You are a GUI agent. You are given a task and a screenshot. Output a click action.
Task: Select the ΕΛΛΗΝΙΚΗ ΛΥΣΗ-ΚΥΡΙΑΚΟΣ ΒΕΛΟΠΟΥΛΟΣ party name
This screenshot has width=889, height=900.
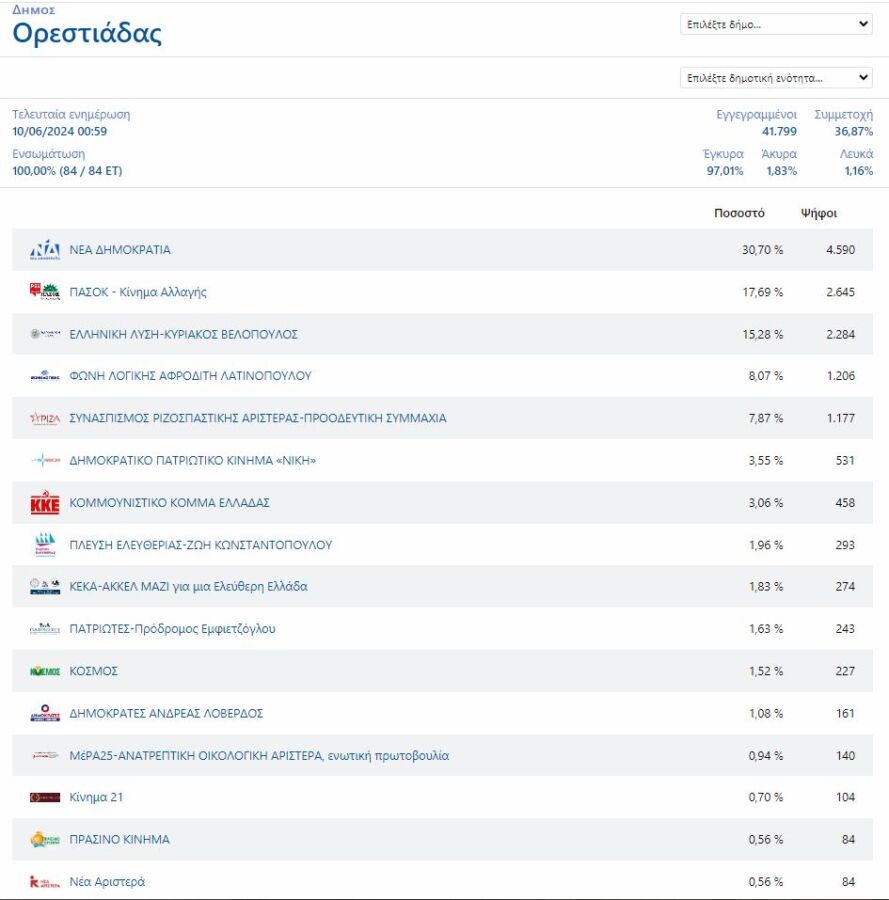click(183, 334)
